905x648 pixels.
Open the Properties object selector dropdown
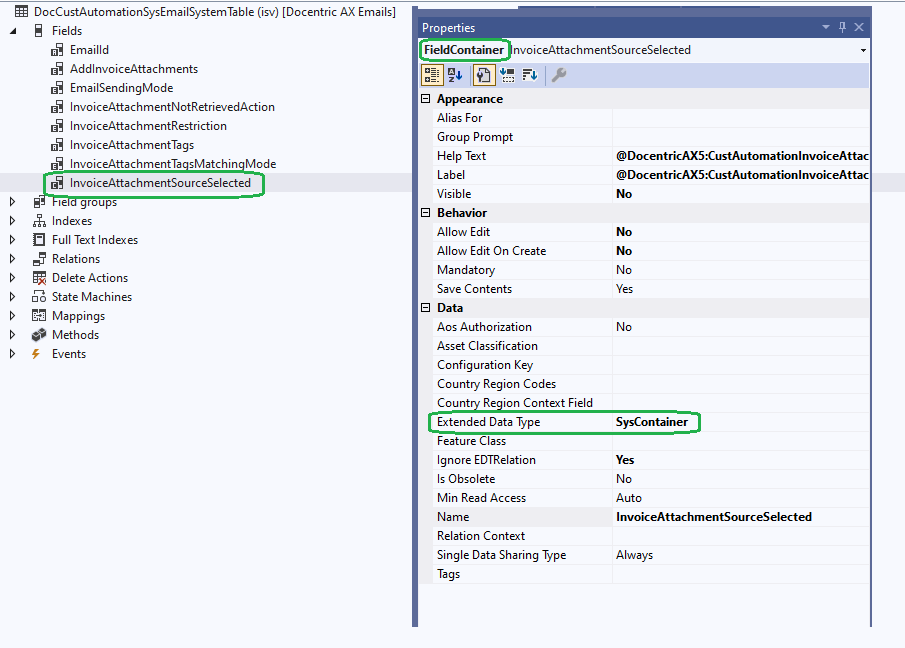pos(862,50)
